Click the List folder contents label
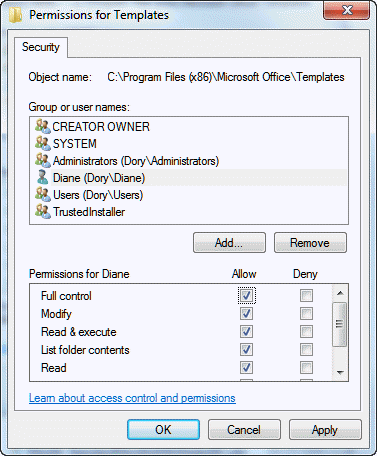 click(x=85, y=350)
